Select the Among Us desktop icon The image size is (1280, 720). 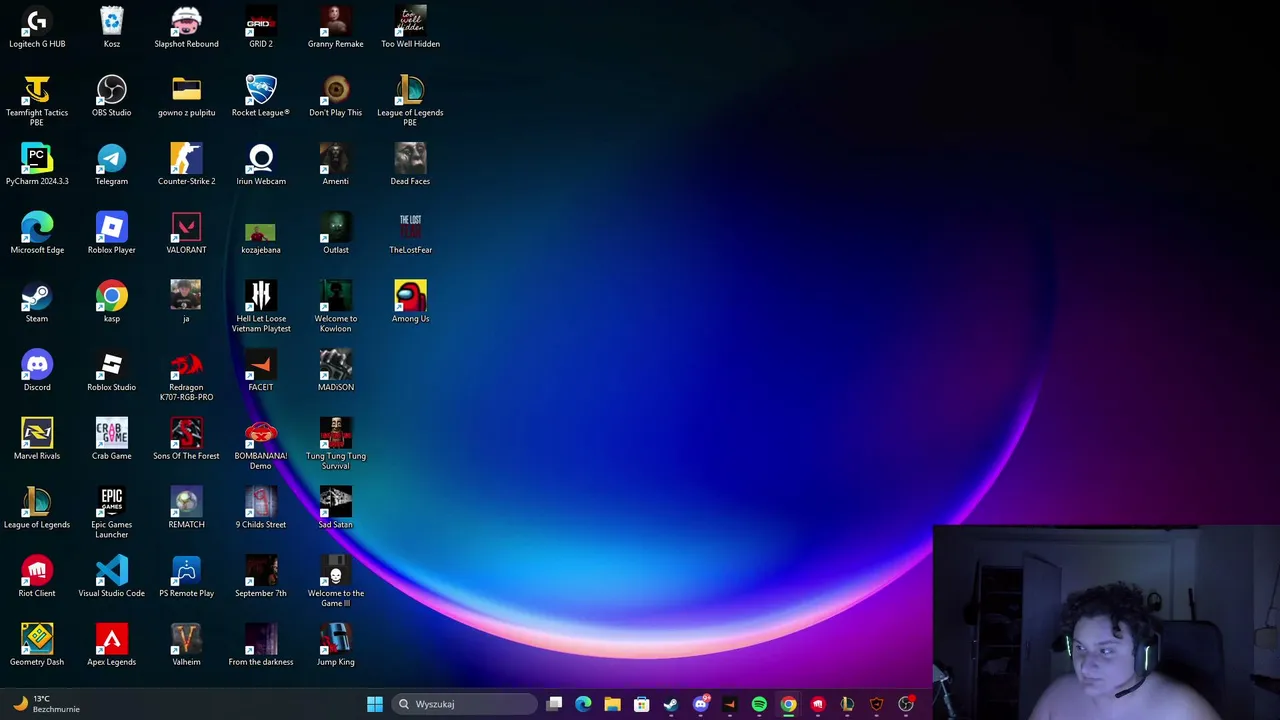point(410,302)
